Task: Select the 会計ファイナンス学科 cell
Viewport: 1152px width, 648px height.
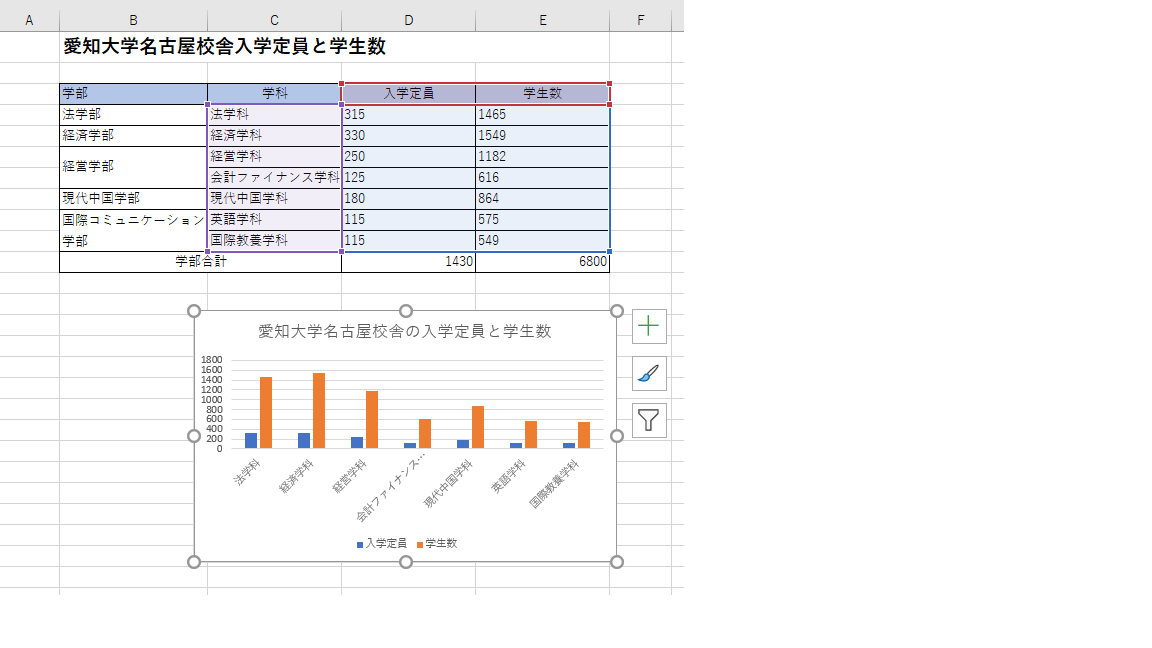Action: [274, 177]
